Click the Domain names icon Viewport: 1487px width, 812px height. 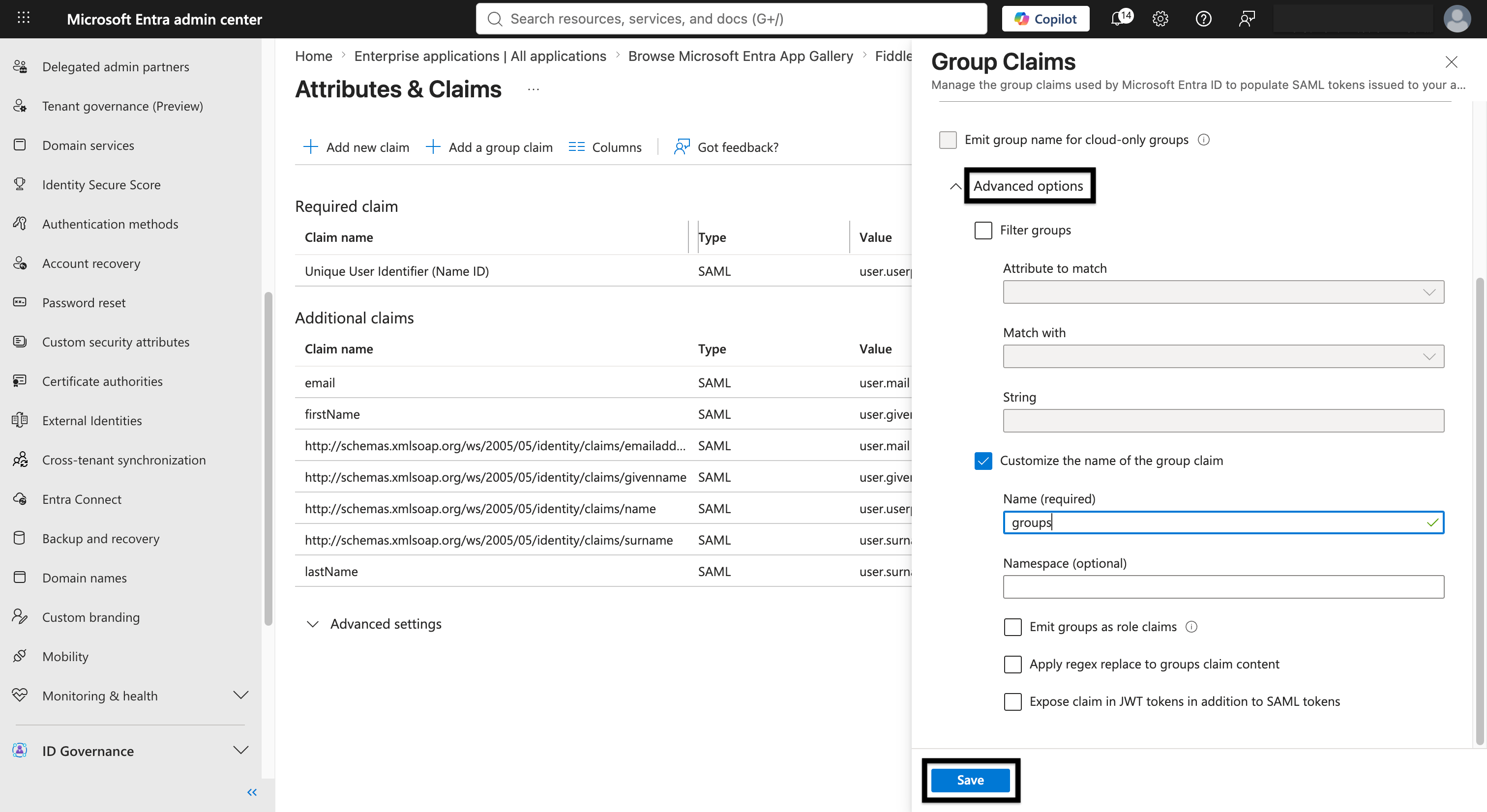tap(20, 577)
